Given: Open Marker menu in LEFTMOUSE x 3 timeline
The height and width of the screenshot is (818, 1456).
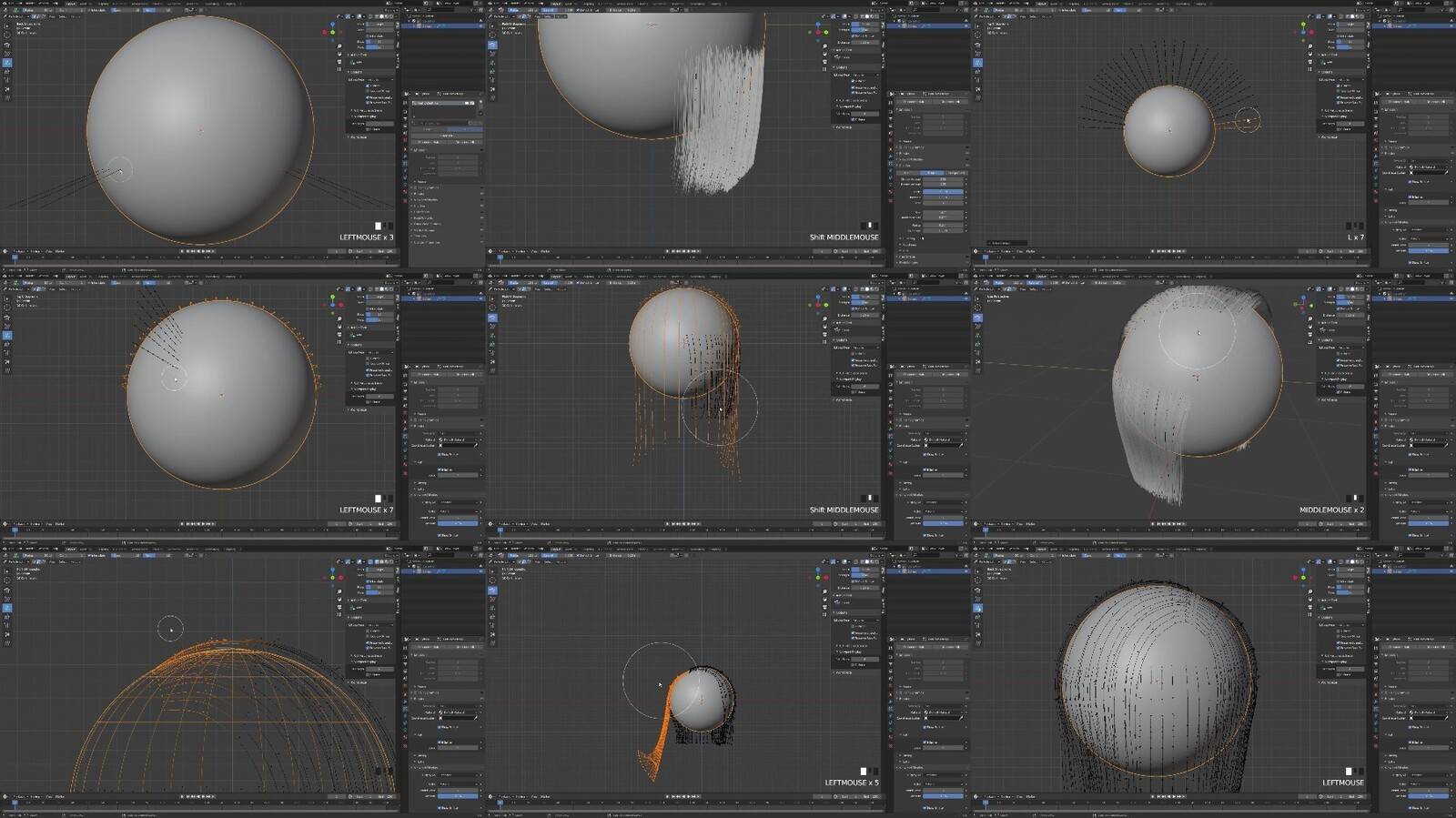Looking at the screenshot, I should (60, 251).
